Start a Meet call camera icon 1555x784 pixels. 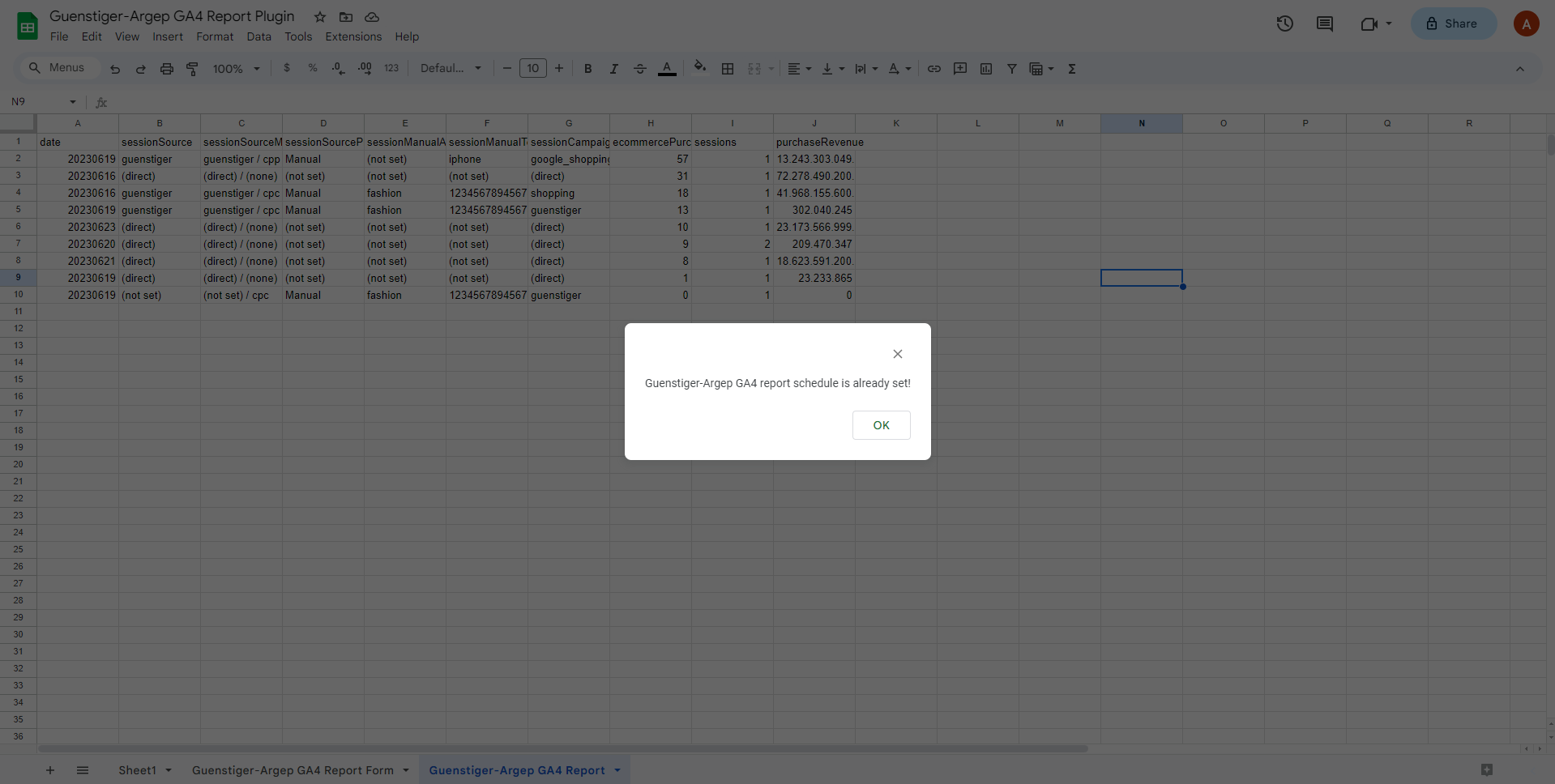pos(1369,23)
